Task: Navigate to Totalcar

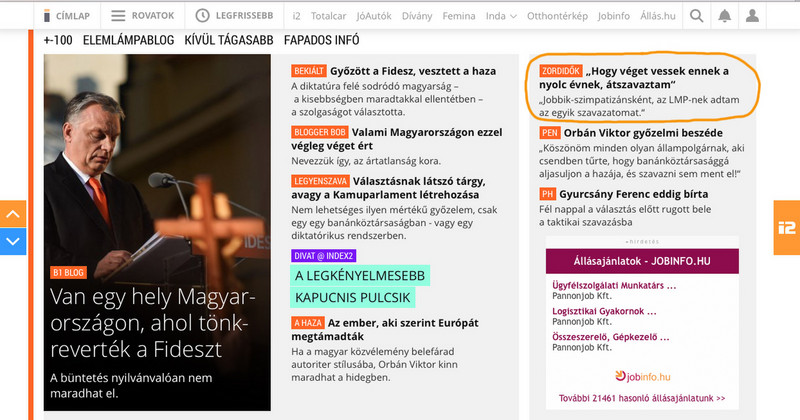Action: 329,16
